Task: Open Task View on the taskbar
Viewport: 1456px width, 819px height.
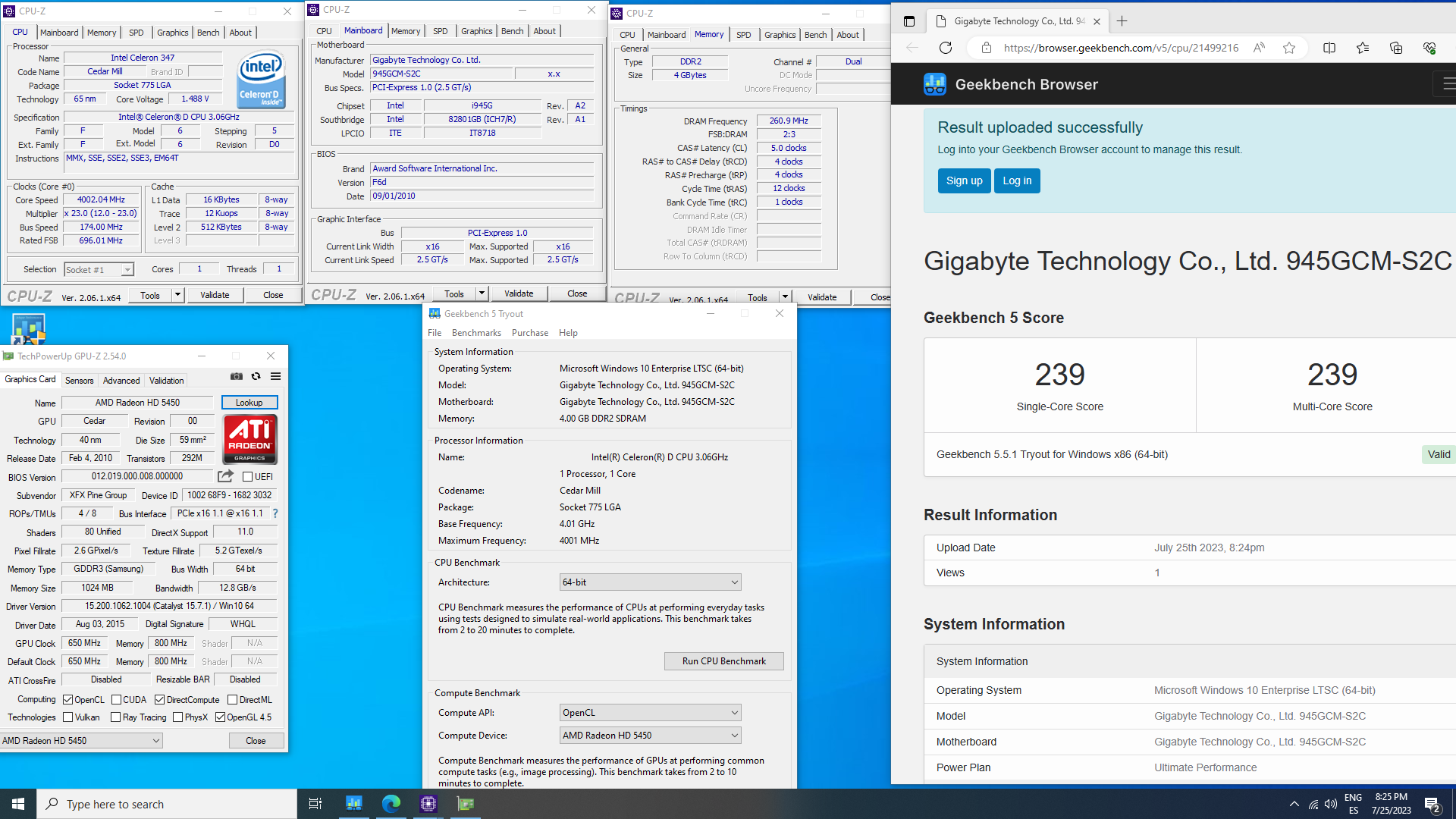Action: tap(315, 804)
